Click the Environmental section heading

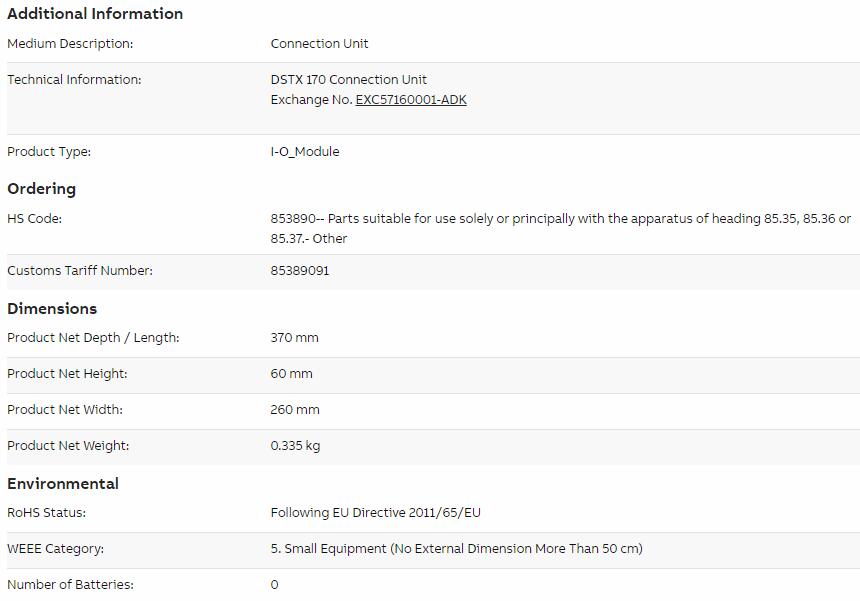pos(63,484)
